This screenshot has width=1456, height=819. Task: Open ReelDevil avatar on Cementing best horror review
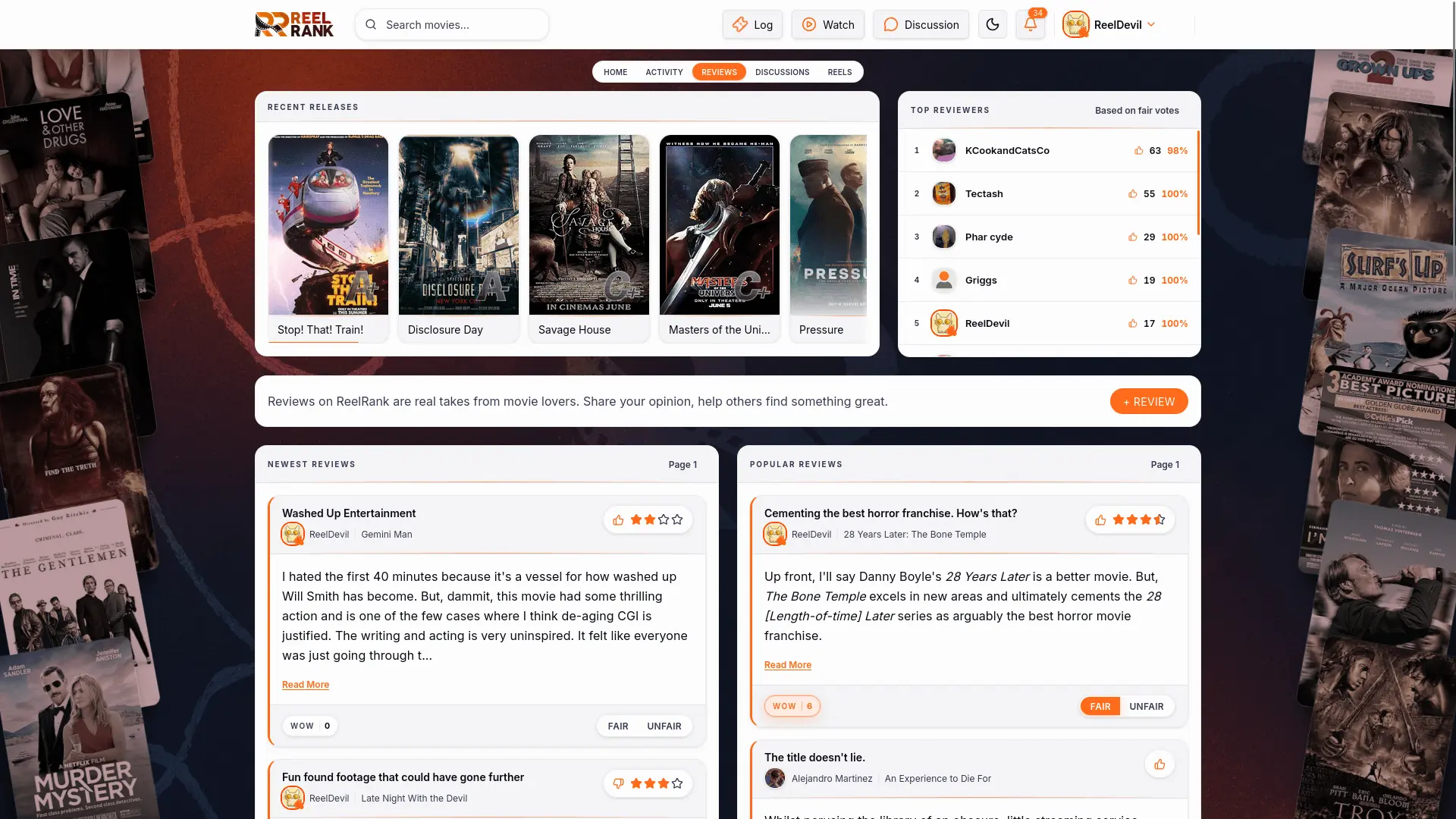[x=775, y=534]
